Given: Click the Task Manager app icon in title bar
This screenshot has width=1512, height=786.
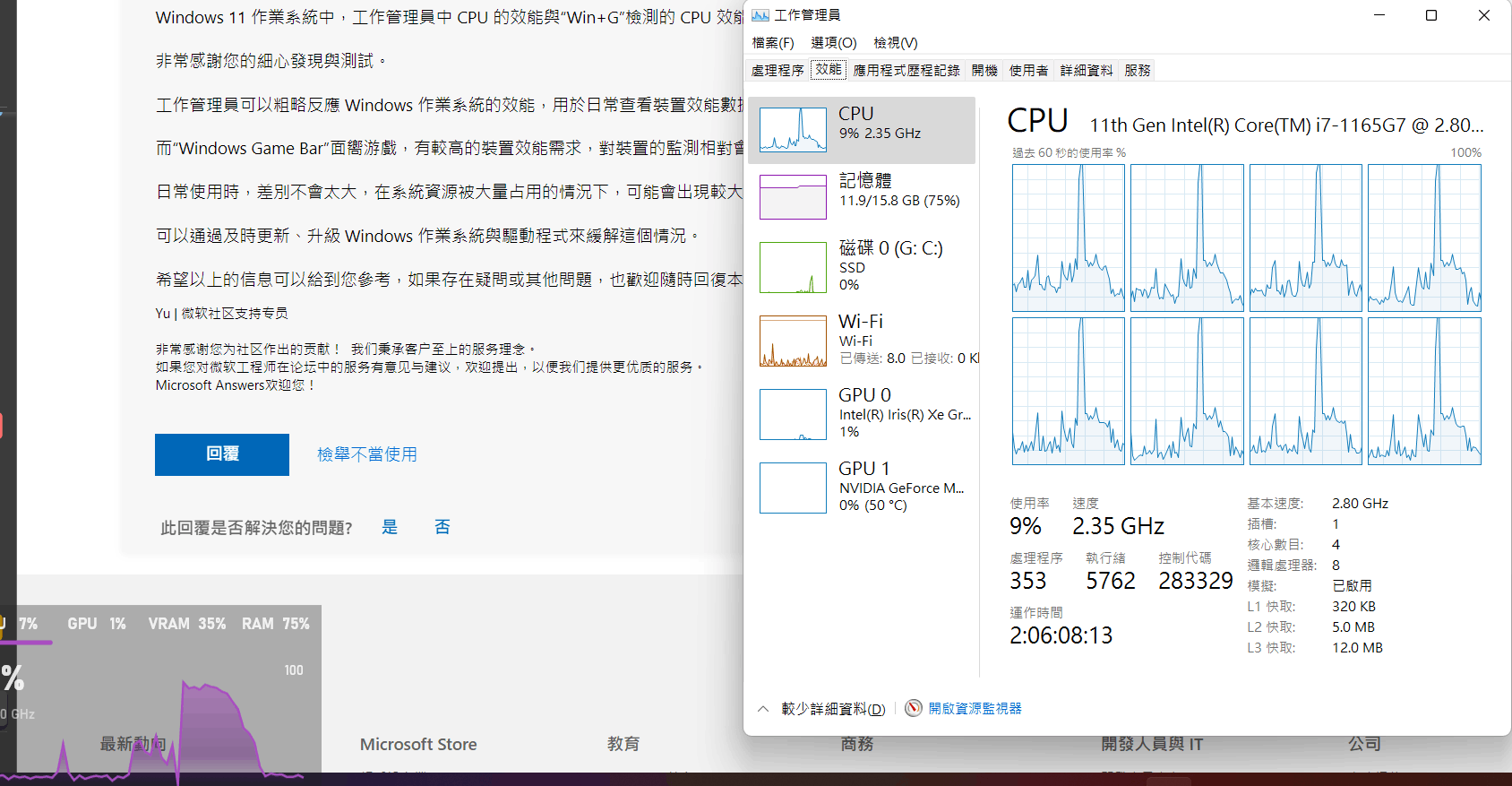Looking at the screenshot, I should [760, 15].
